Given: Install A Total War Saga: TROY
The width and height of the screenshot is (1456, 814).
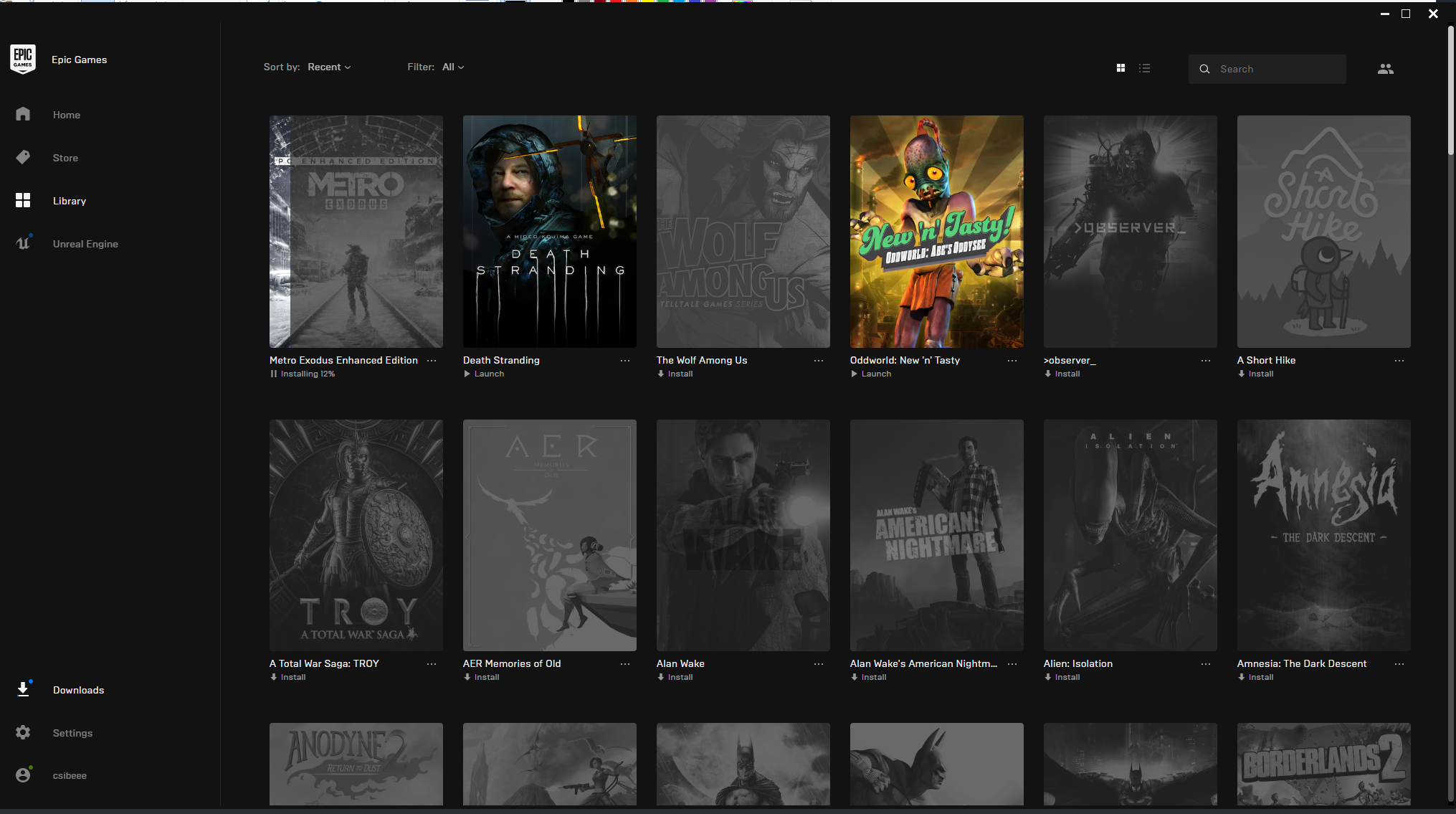Looking at the screenshot, I should tap(288, 677).
